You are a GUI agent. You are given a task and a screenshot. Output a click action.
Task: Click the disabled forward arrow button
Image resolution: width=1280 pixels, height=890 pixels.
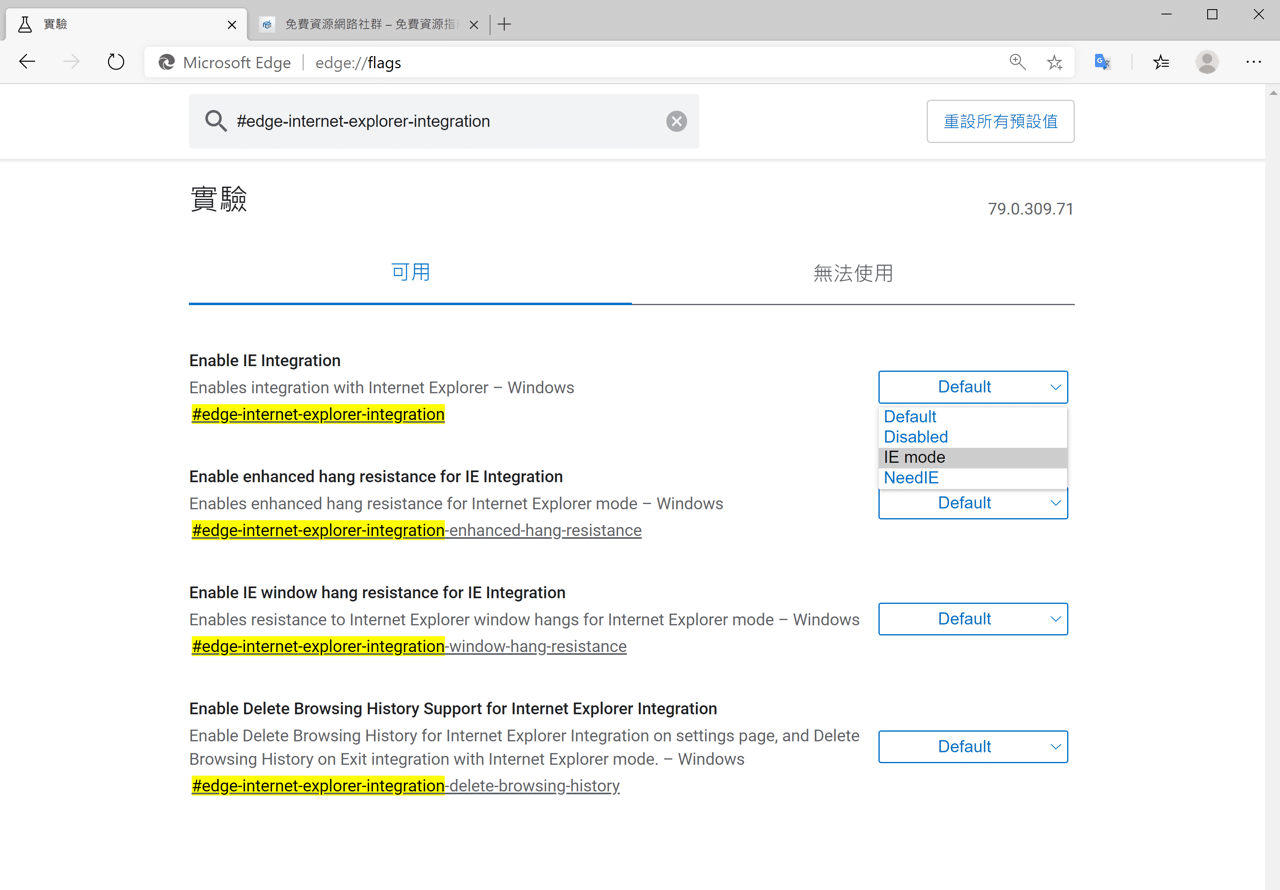point(71,62)
